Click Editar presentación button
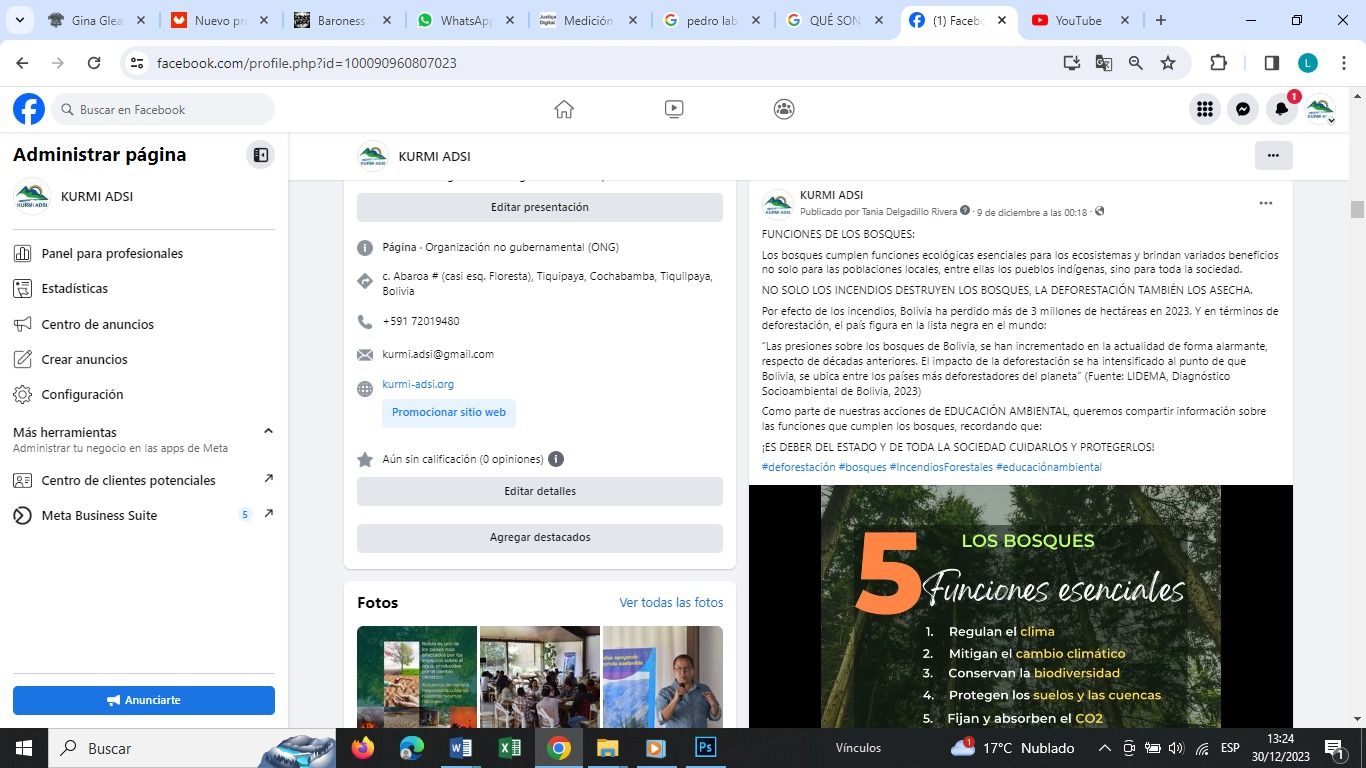1366x768 pixels. click(540, 207)
